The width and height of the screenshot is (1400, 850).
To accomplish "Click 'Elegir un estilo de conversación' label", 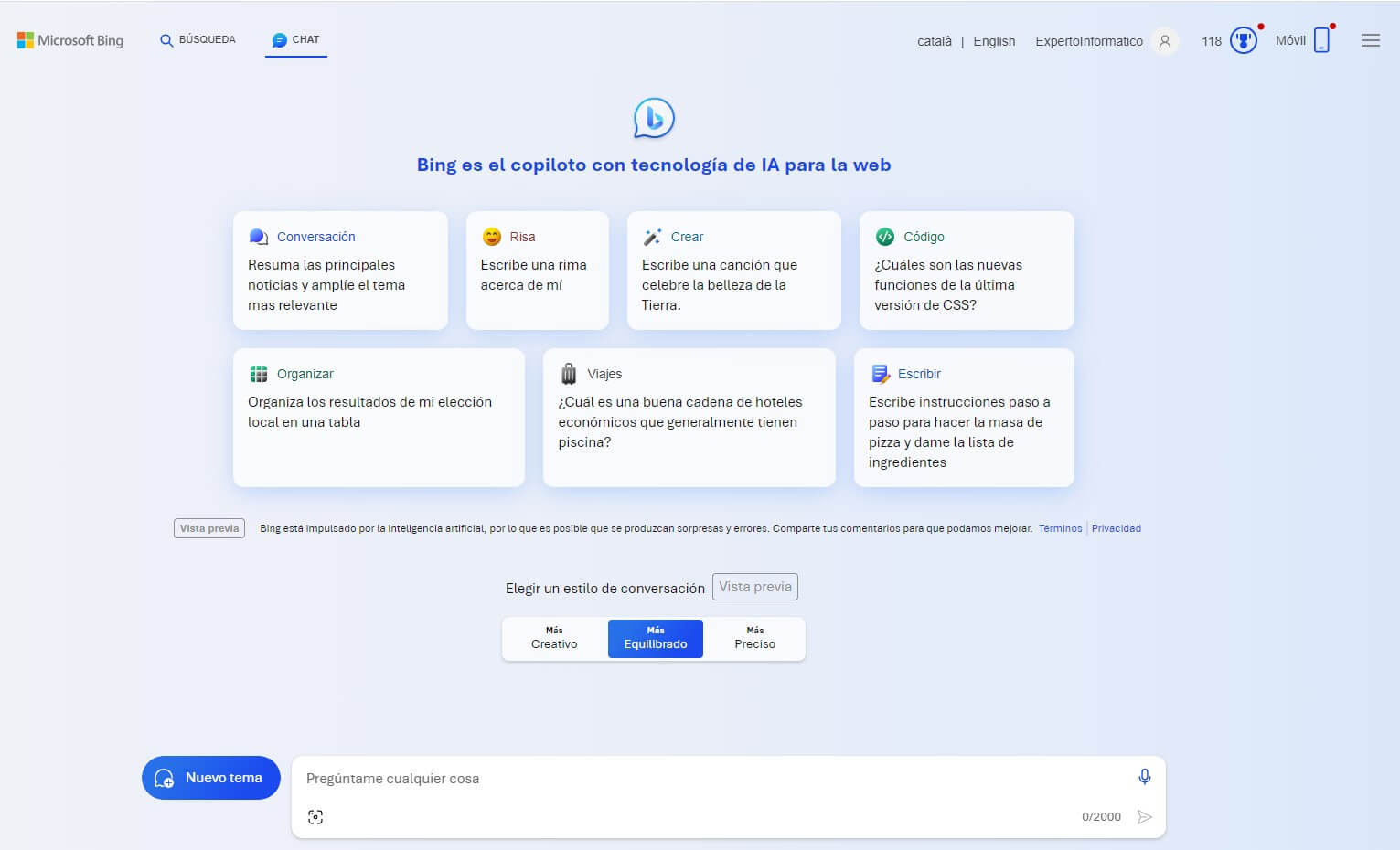I will click(605, 589).
